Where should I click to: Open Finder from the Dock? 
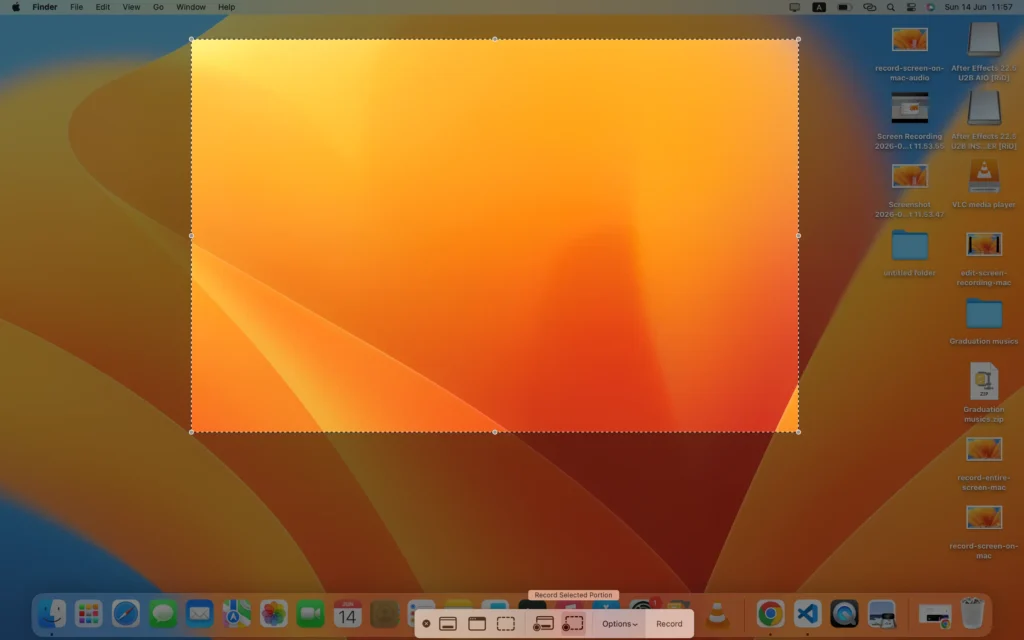[52, 614]
